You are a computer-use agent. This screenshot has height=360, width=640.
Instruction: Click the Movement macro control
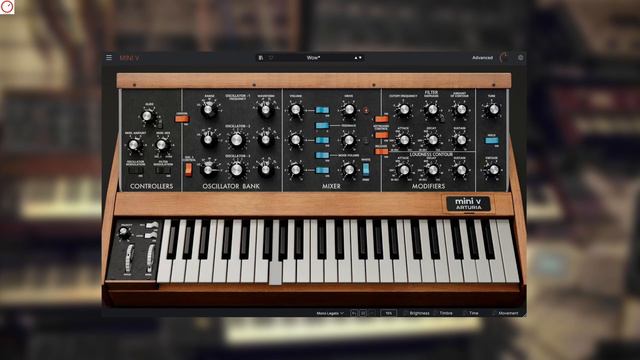pyautogui.click(x=505, y=313)
